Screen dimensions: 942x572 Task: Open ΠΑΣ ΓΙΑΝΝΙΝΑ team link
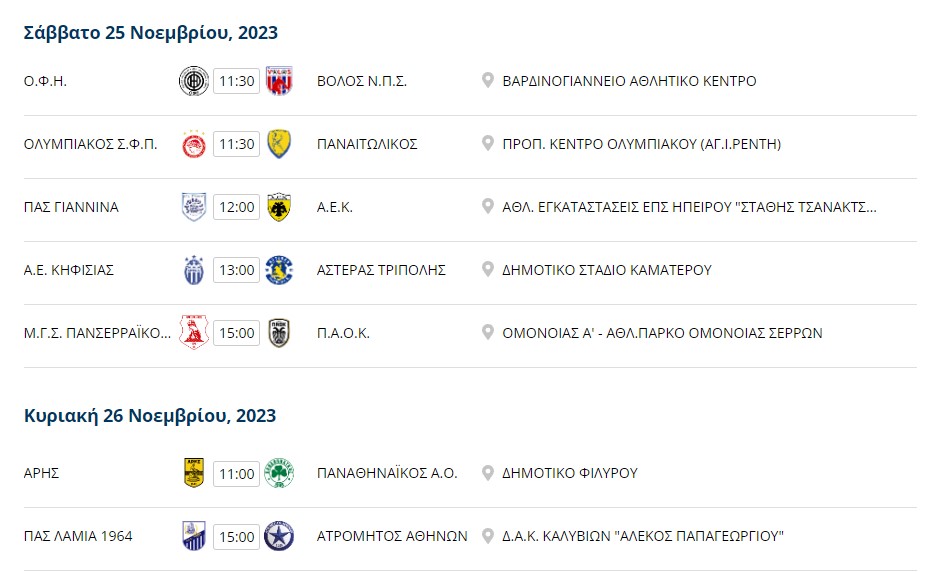[71, 207]
